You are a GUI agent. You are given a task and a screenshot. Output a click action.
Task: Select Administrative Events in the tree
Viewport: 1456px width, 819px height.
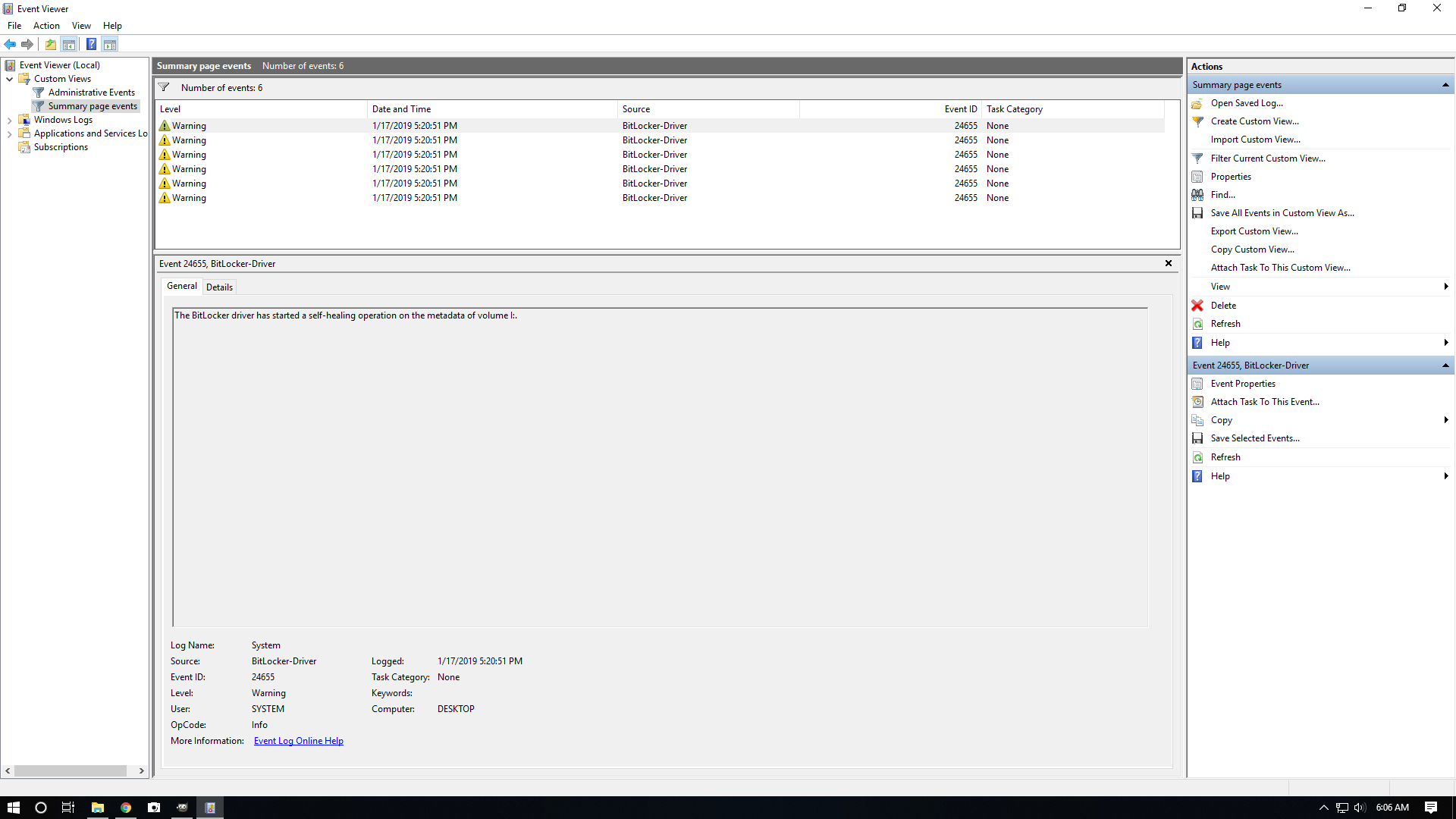point(92,93)
